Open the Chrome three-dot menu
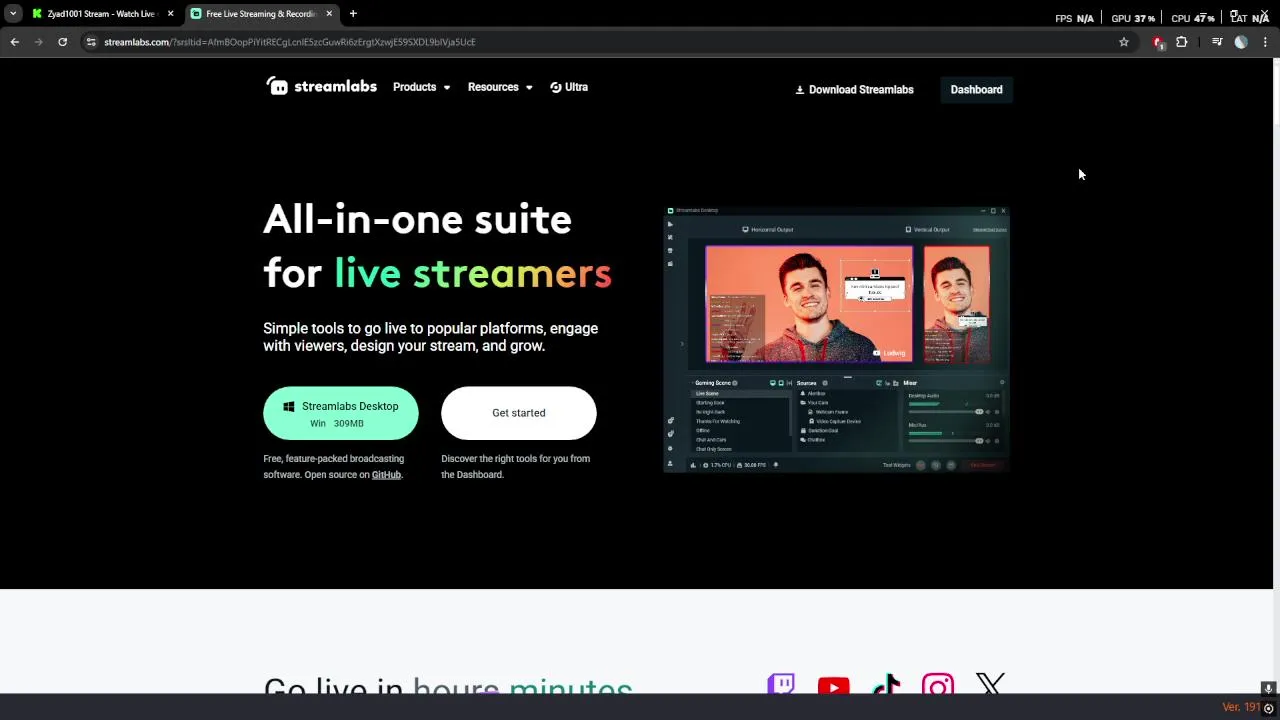This screenshot has width=1280, height=720. pos(1265,42)
